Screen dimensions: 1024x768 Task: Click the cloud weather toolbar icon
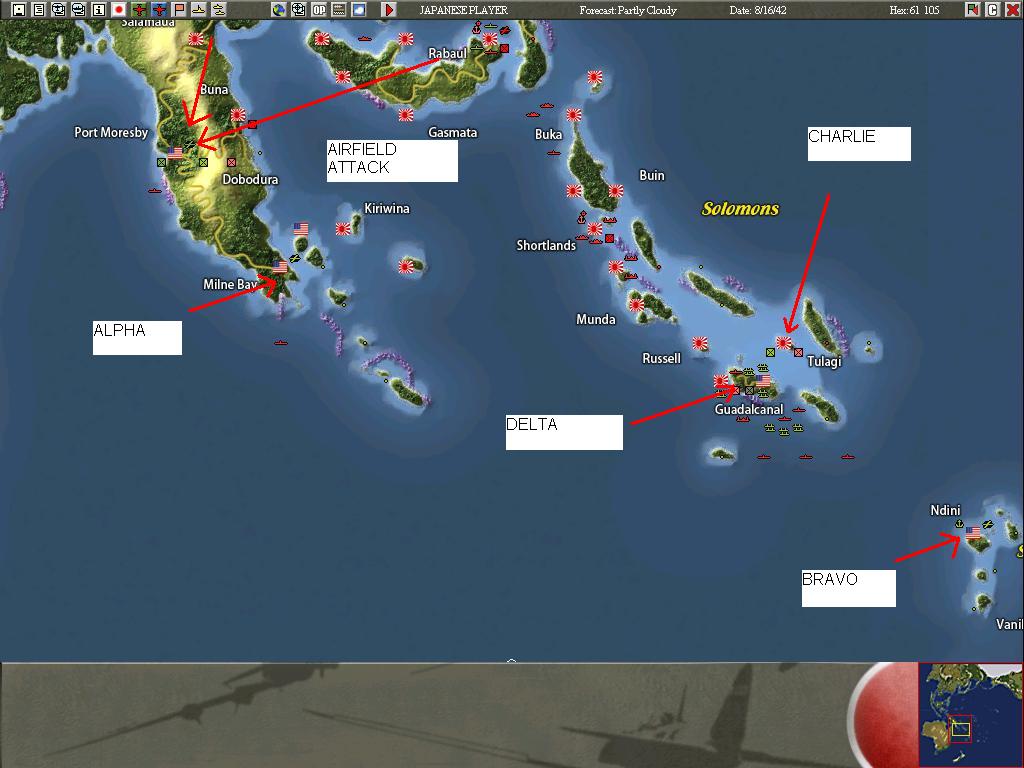tap(359, 10)
